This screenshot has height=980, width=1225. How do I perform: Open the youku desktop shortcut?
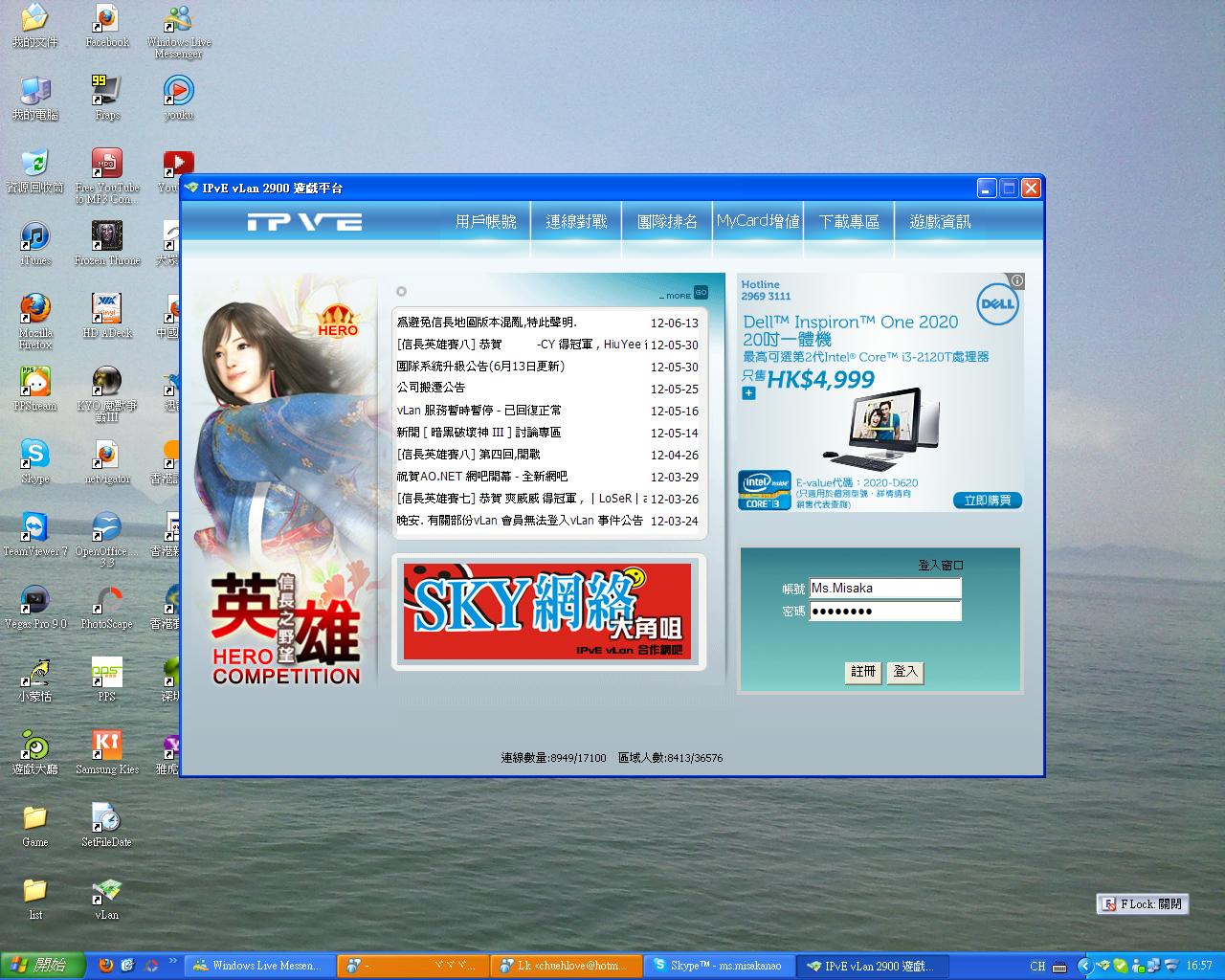178,100
